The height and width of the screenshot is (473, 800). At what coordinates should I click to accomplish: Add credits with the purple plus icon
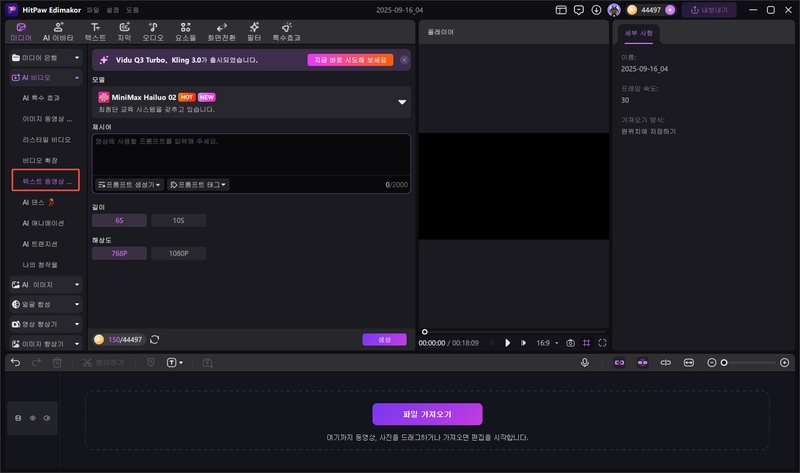click(670, 10)
